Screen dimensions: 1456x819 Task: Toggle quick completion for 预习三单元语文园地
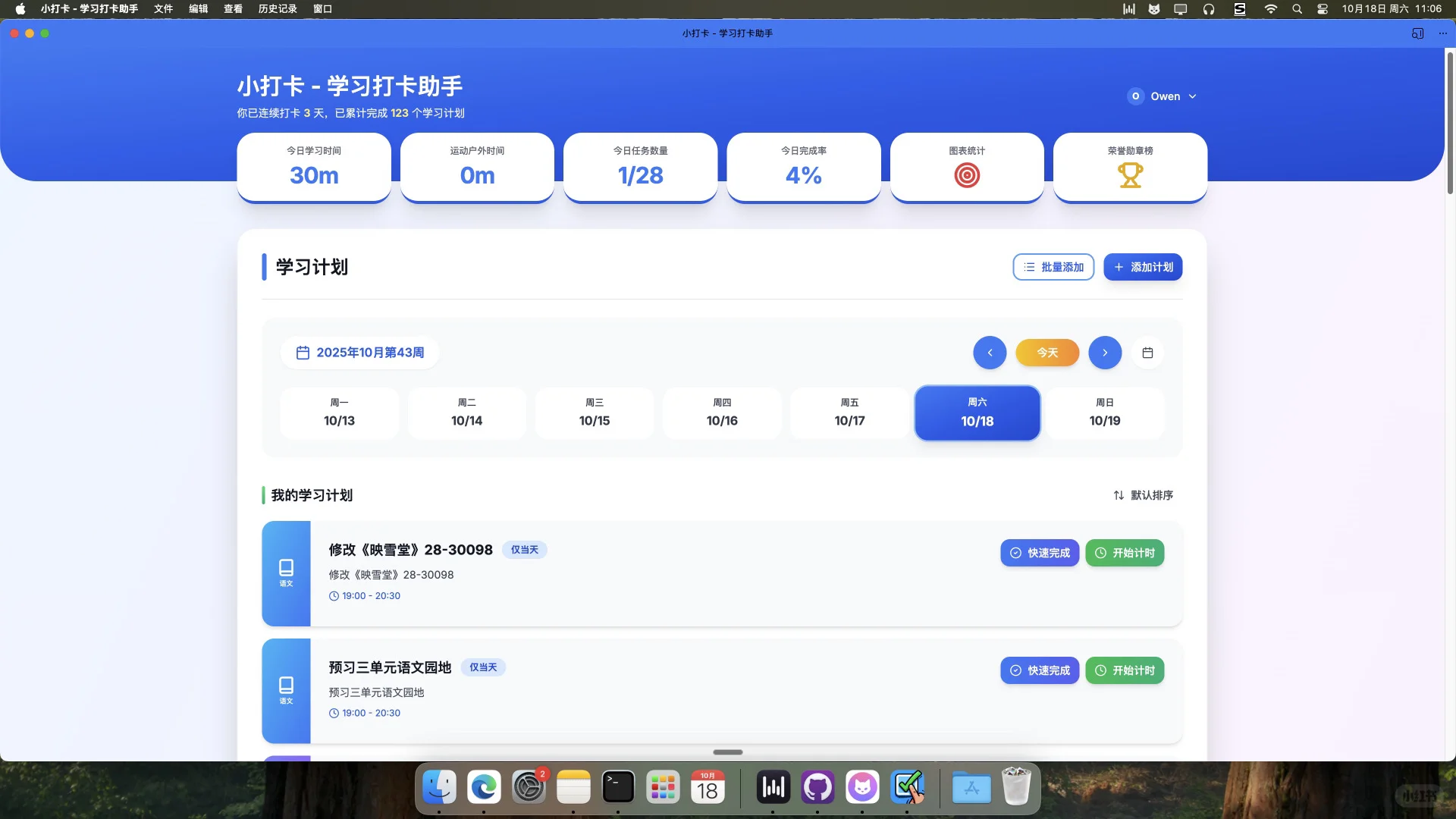click(x=1039, y=670)
